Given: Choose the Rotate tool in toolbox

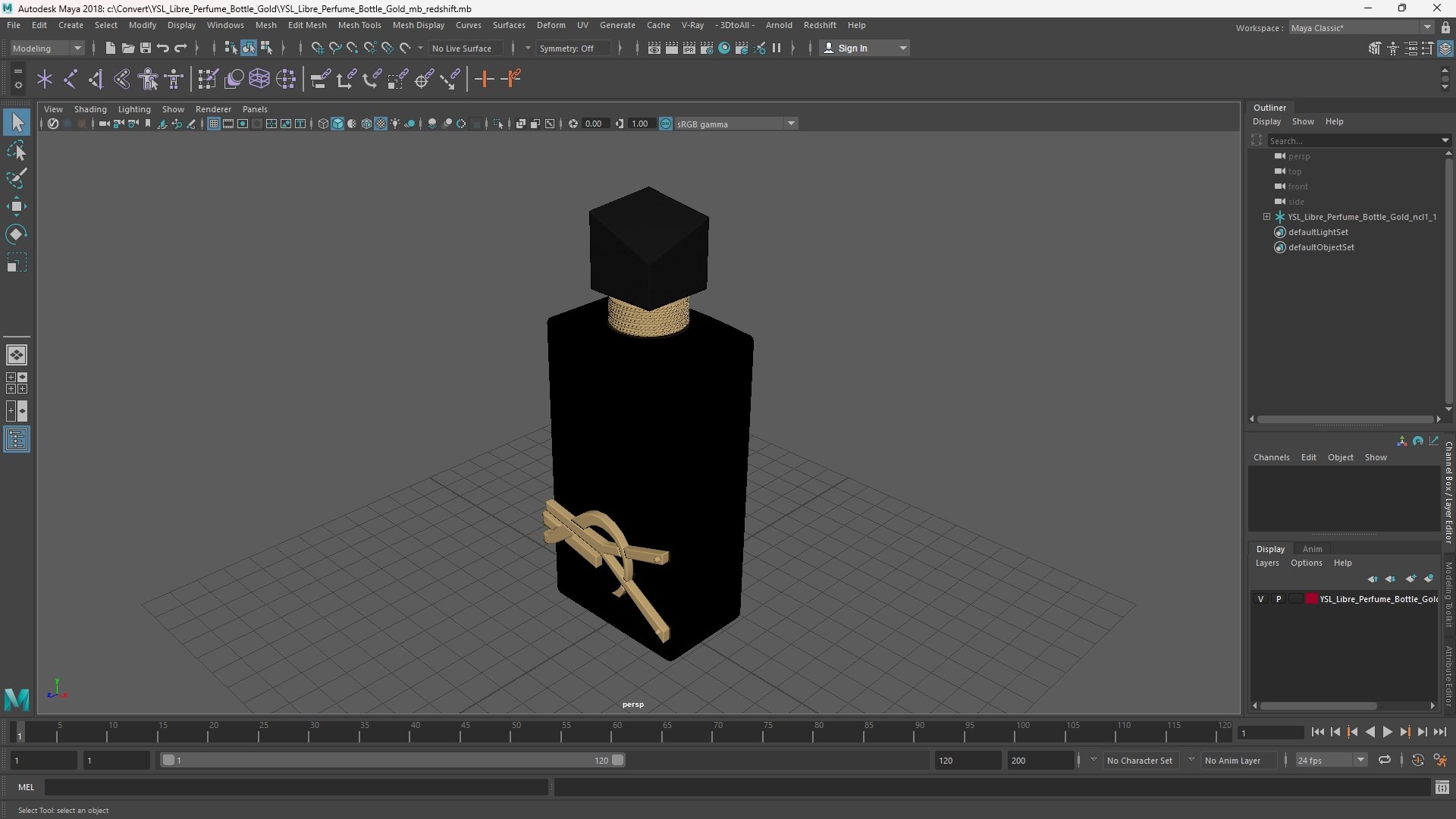Looking at the screenshot, I should tap(17, 234).
